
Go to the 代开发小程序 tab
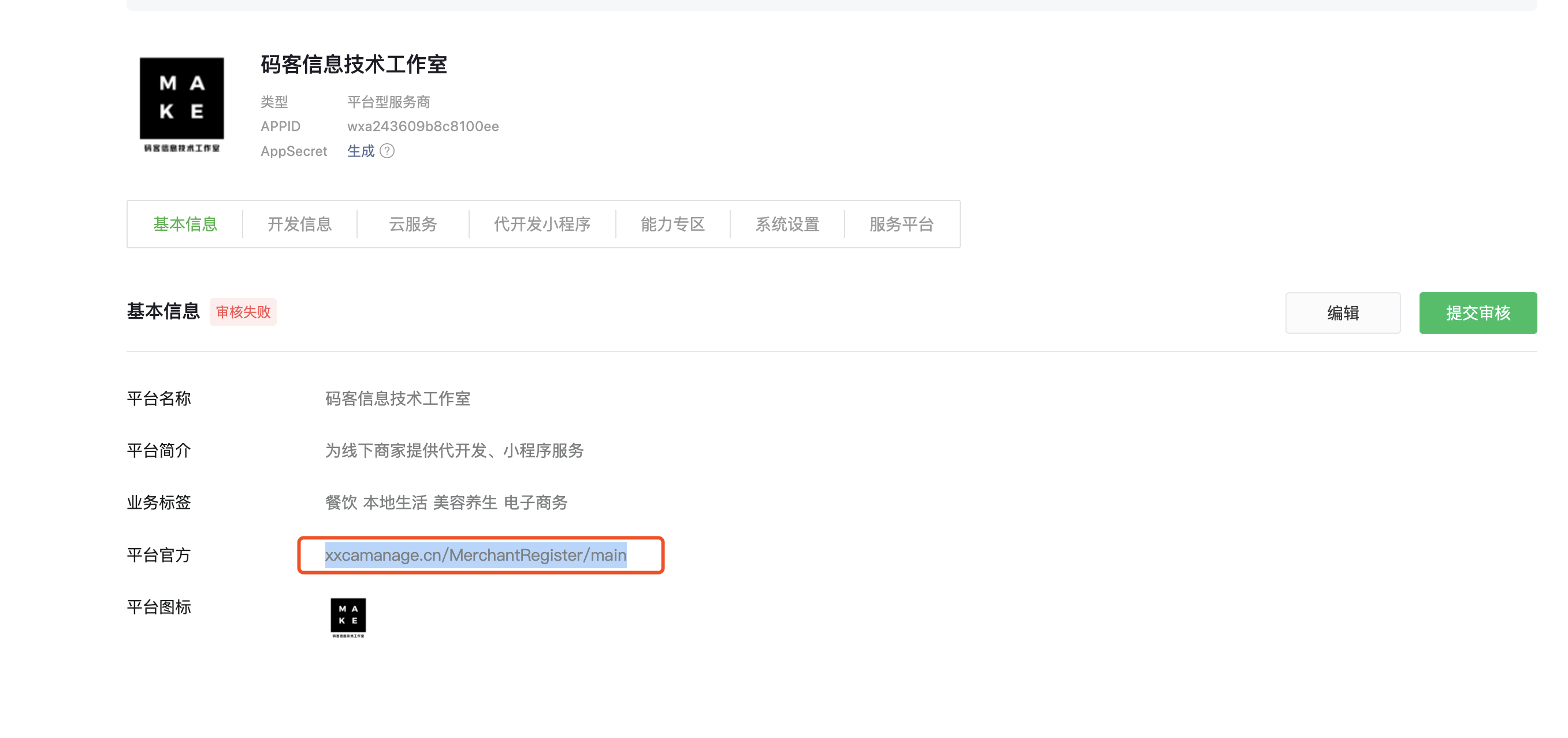542,224
